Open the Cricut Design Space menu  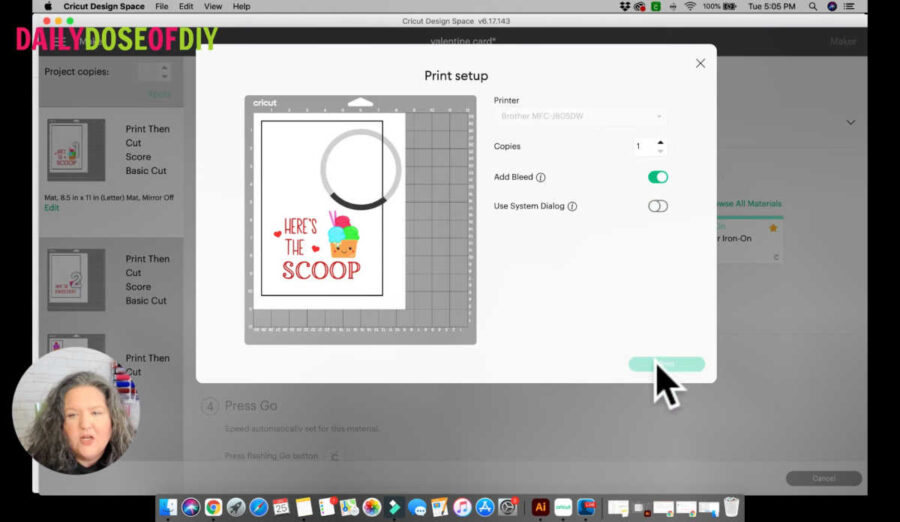tap(104, 6)
